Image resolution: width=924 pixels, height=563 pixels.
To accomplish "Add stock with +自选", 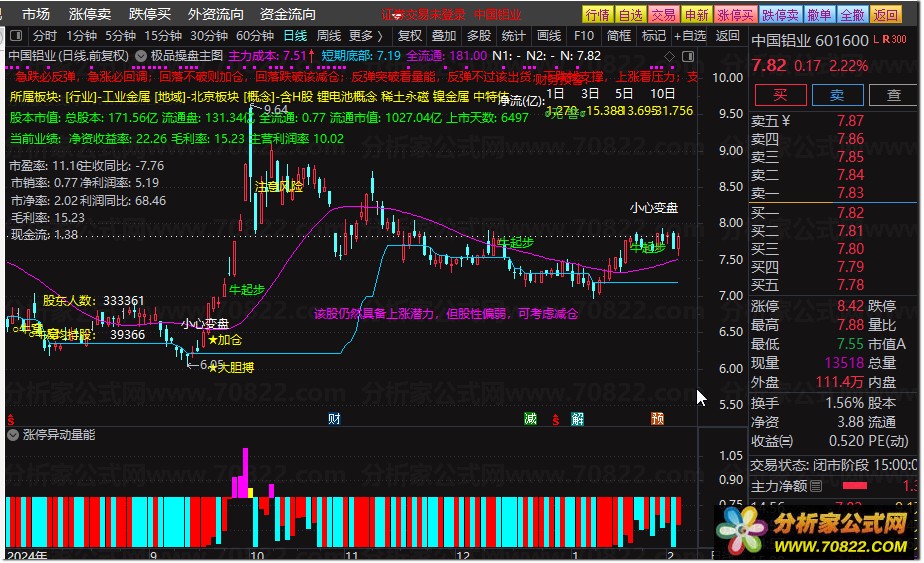I will coord(690,36).
